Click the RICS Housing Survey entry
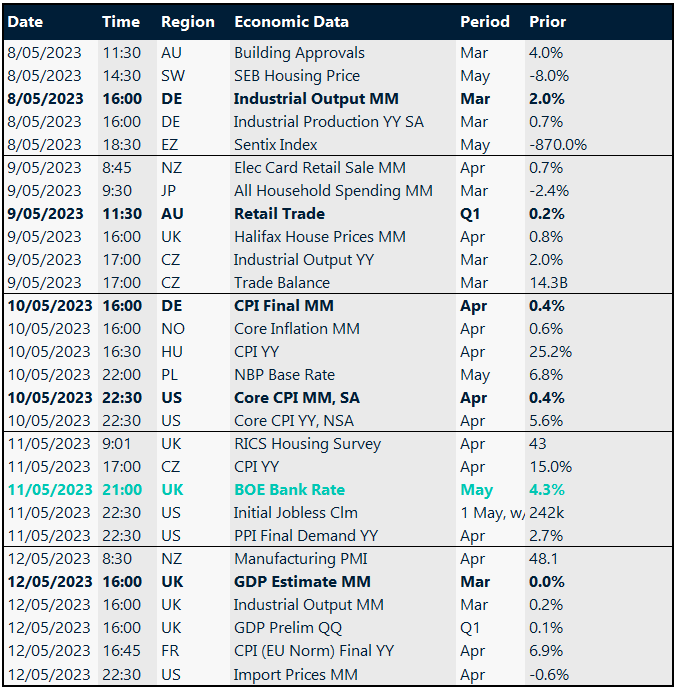 pyautogui.click(x=306, y=443)
